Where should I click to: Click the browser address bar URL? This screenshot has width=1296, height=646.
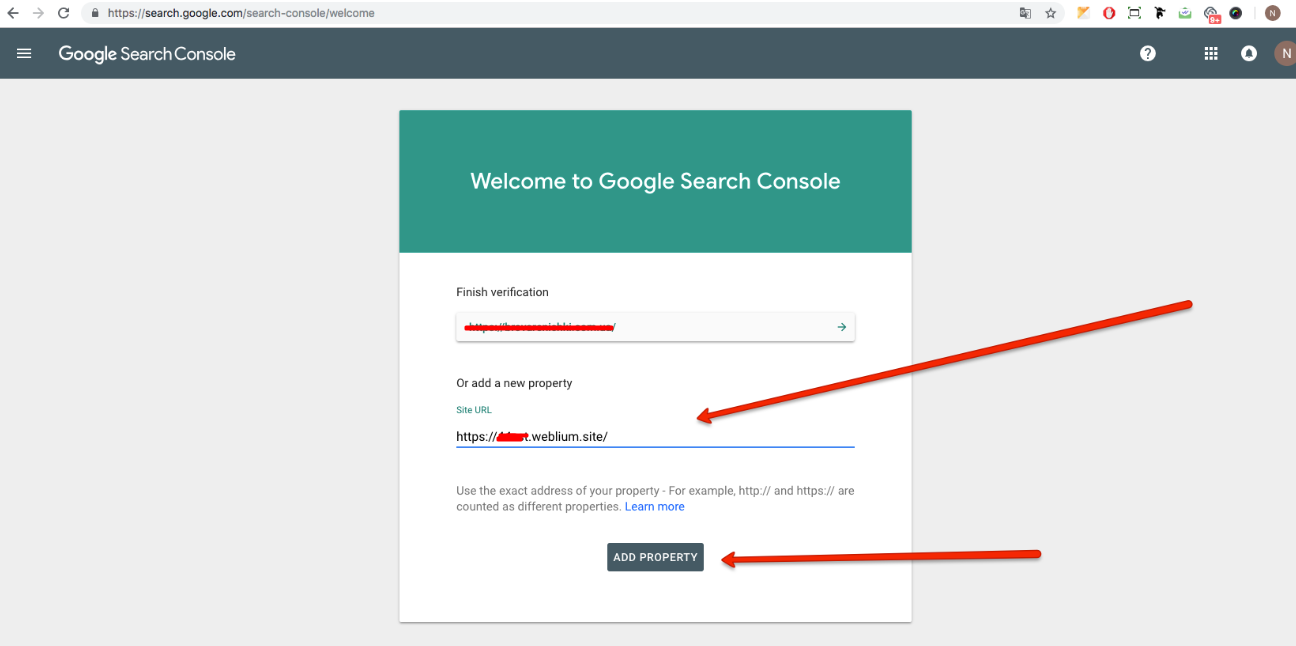(241, 13)
